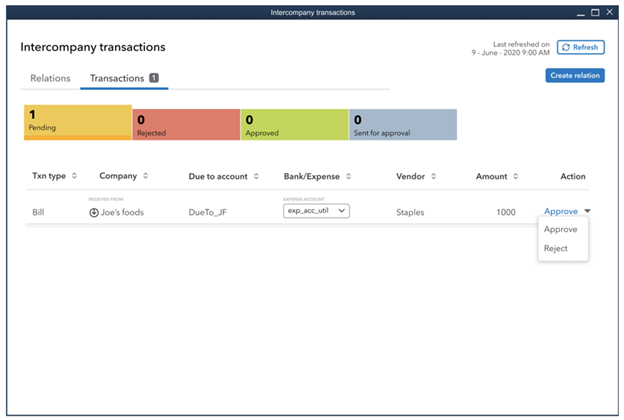Image resolution: width=624 pixels, height=420 pixels.
Task: Open the Sent for approval tile
Action: pos(402,124)
